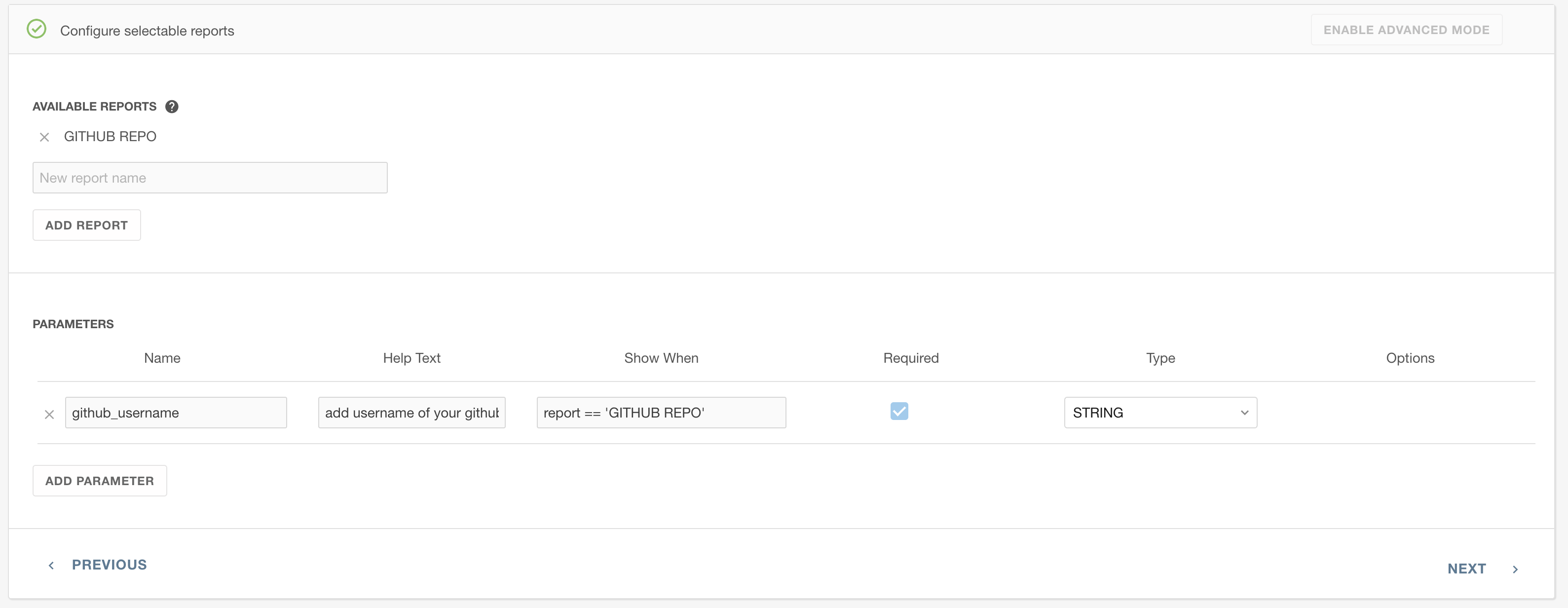This screenshot has width=1568, height=608.
Task: Click the Available Reports help icon
Action: tap(172, 107)
